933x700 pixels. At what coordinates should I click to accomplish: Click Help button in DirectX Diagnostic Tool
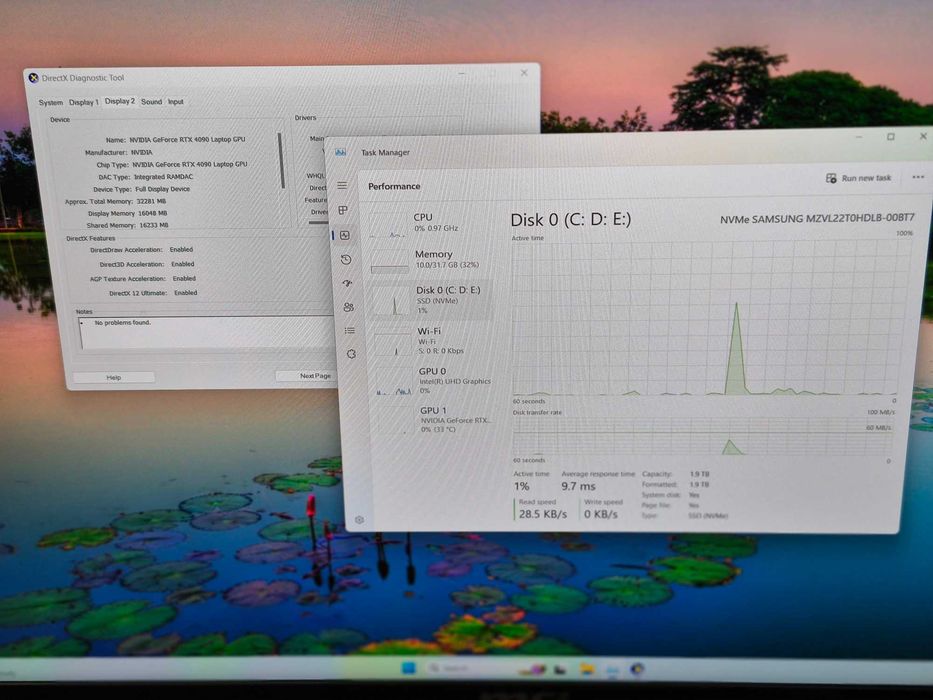pos(114,377)
